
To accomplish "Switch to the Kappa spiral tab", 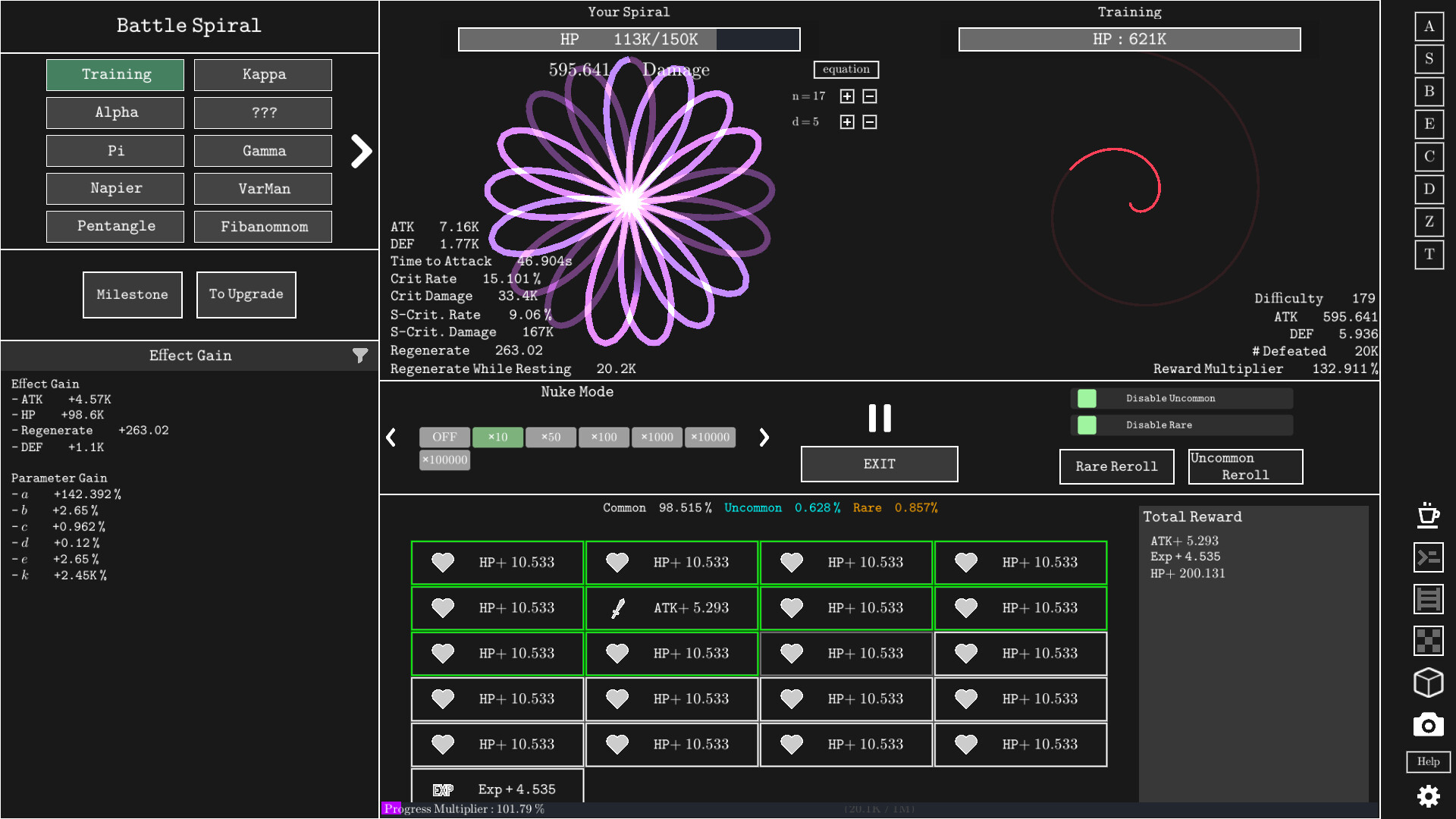I will click(x=263, y=74).
